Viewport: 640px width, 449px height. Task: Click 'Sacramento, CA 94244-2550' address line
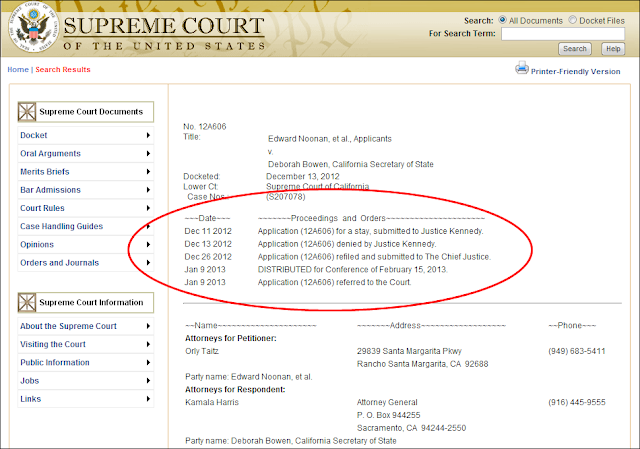(x=411, y=428)
